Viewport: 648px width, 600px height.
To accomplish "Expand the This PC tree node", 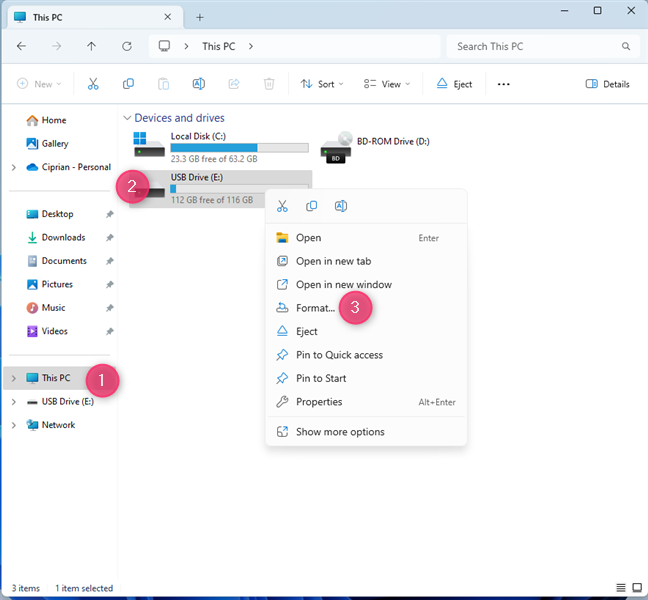I will point(13,378).
